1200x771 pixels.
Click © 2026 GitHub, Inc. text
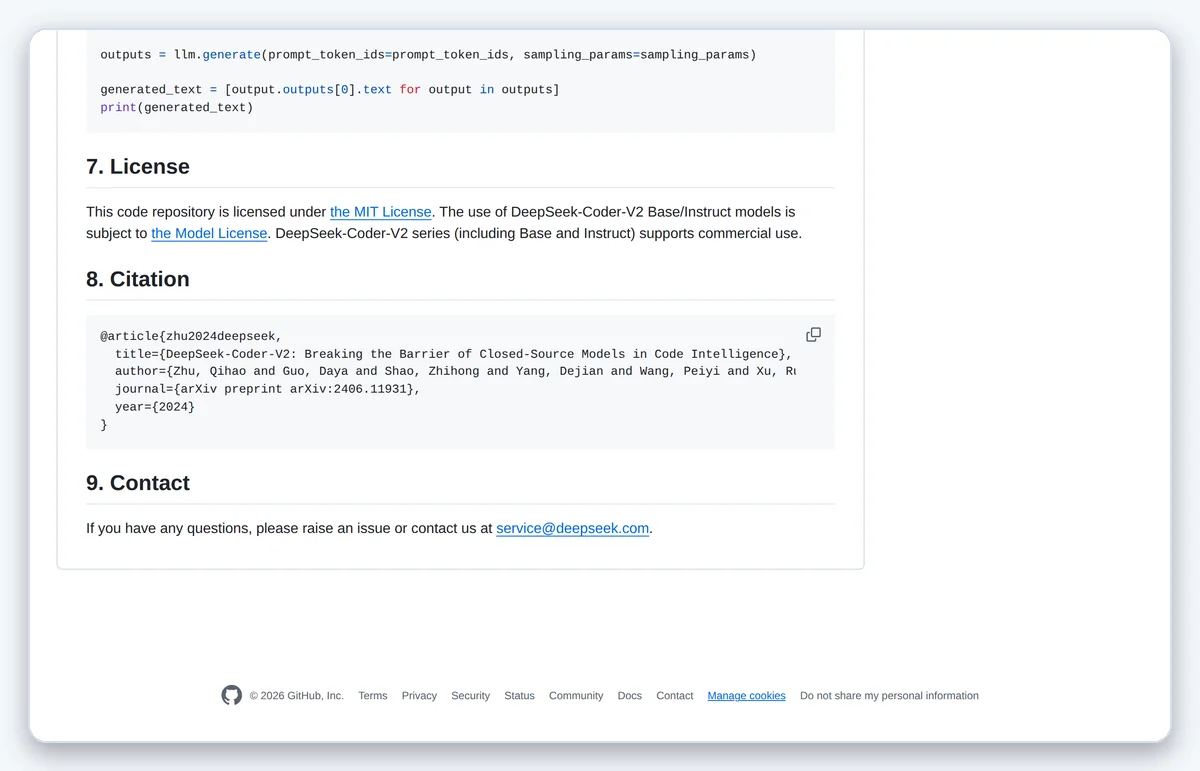coord(296,696)
